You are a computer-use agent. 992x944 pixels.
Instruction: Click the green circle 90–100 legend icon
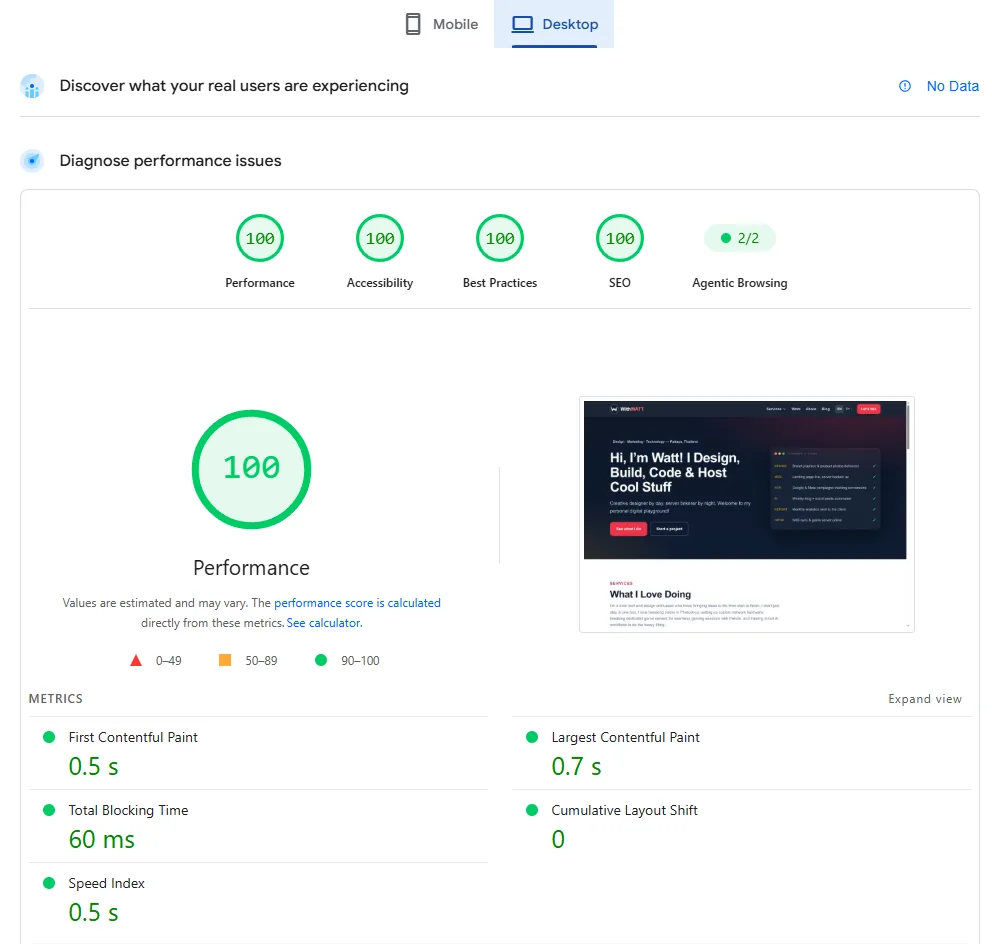(x=321, y=661)
